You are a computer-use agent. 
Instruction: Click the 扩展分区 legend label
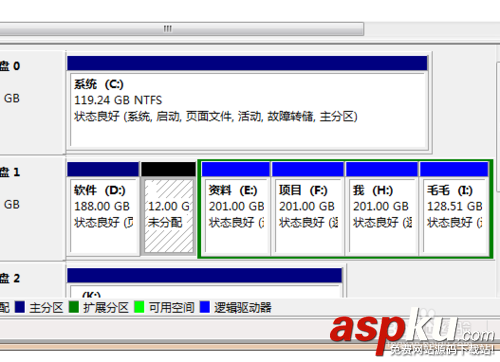pos(106,307)
